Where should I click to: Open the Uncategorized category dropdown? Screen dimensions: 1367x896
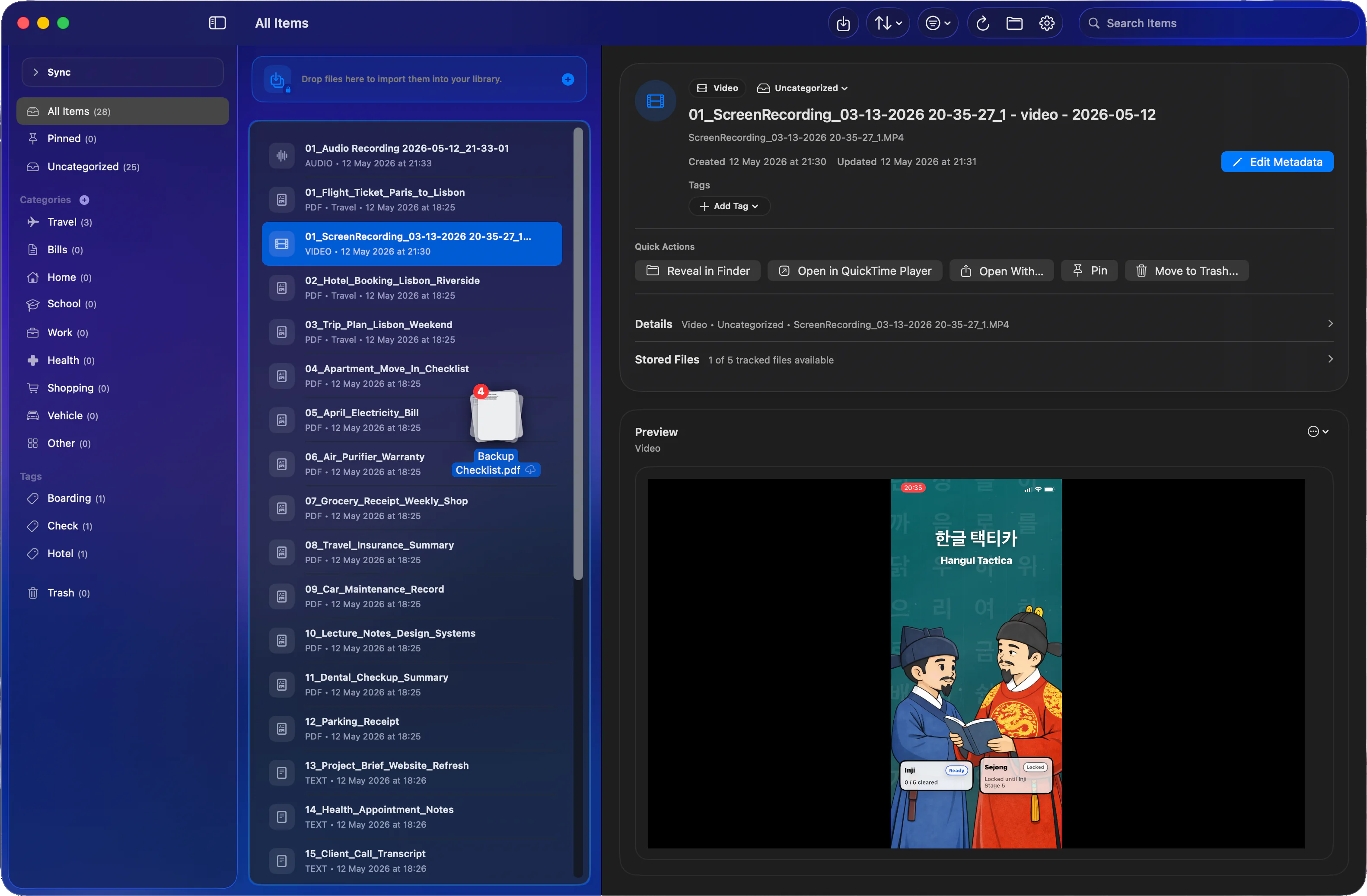pyautogui.click(x=802, y=88)
